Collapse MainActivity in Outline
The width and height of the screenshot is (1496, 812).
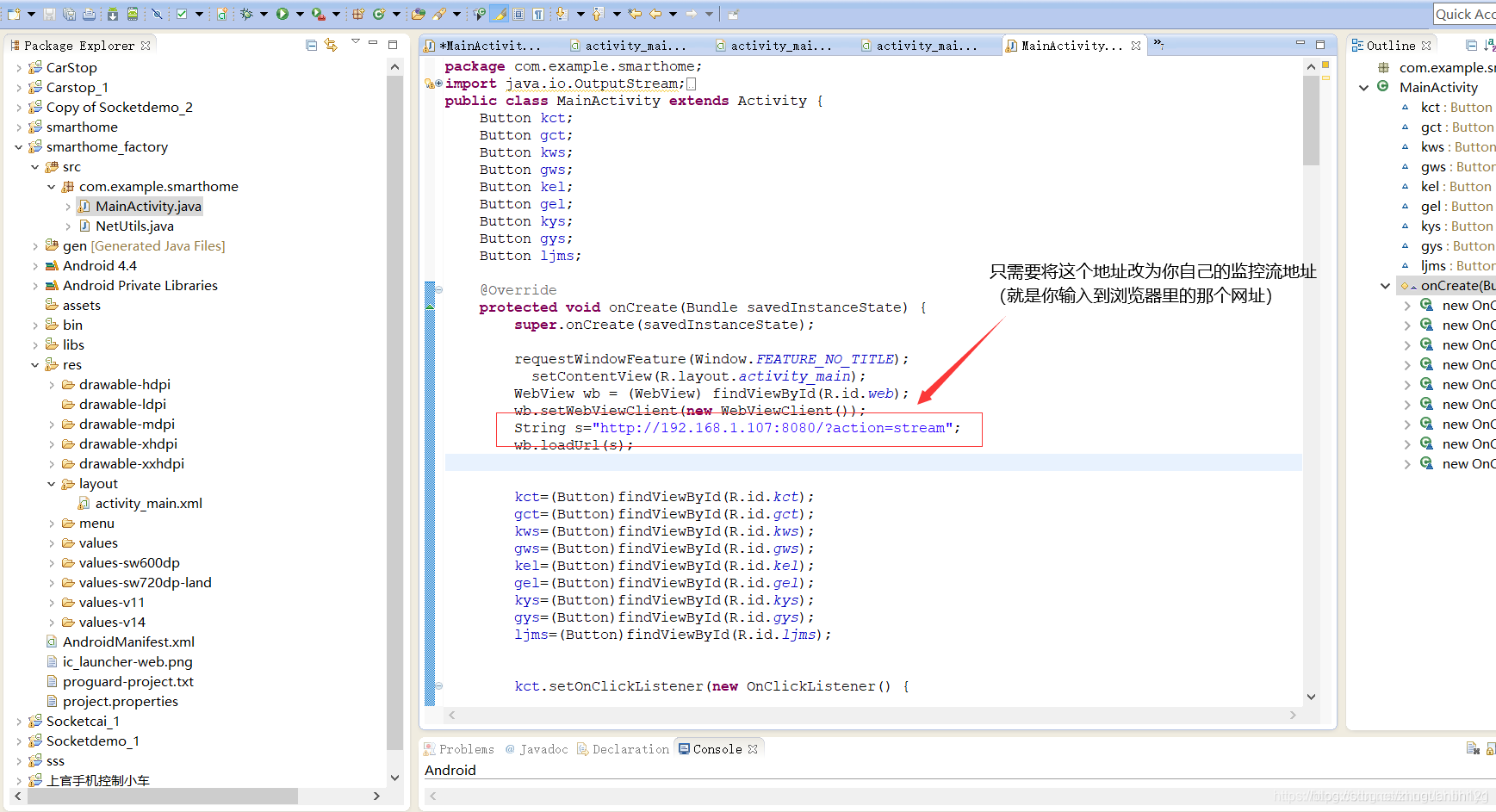click(x=1364, y=87)
